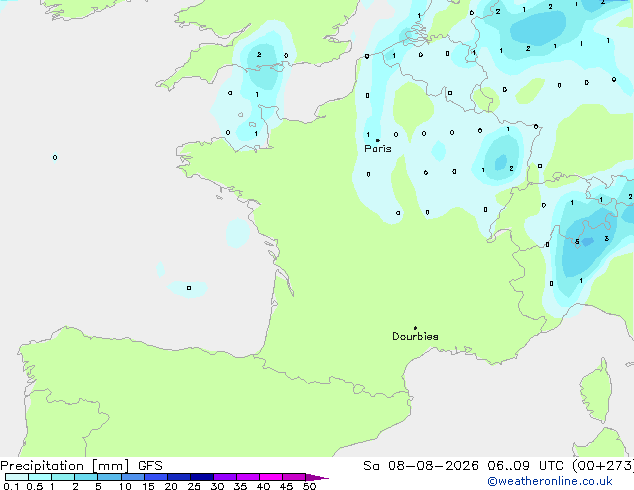
Task: Click the Dourbies city label
Action: pyautogui.click(x=415, y=336)
